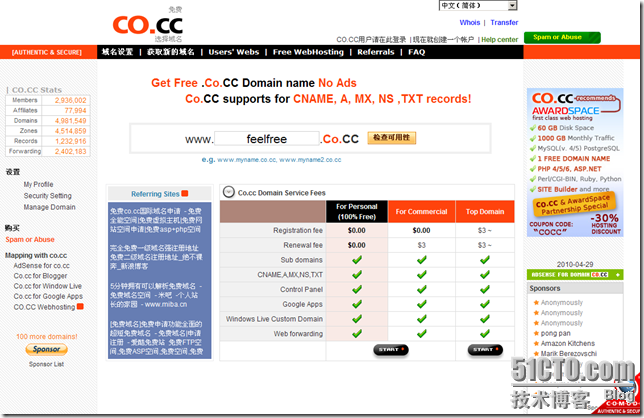The height and width of the screenshot is (418, 644).
Task: Click Members count 2,936,002
Action: (x=71, y=100)
